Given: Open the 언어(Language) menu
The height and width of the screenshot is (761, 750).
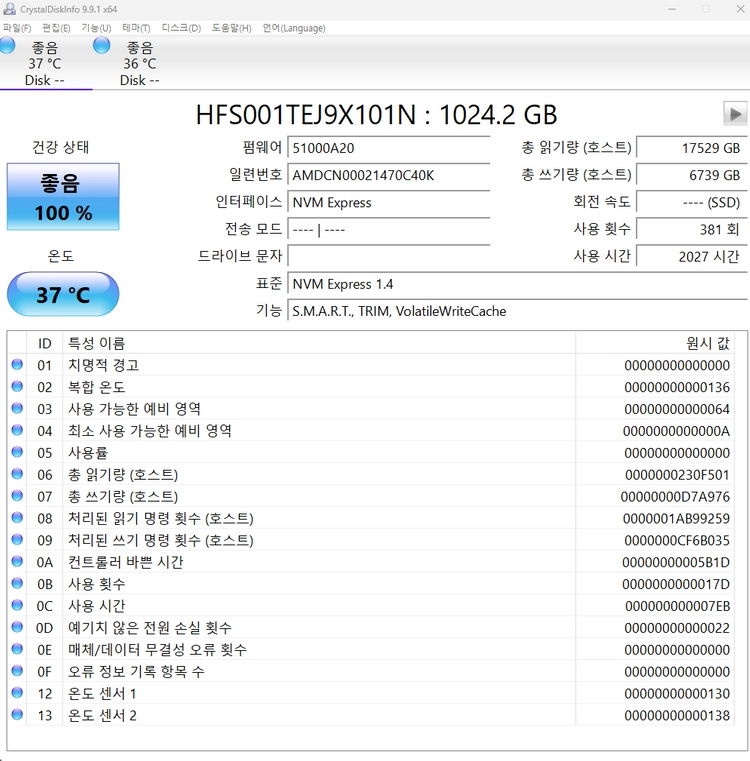Looking at the screenshot, I should [x=294, y=28].
